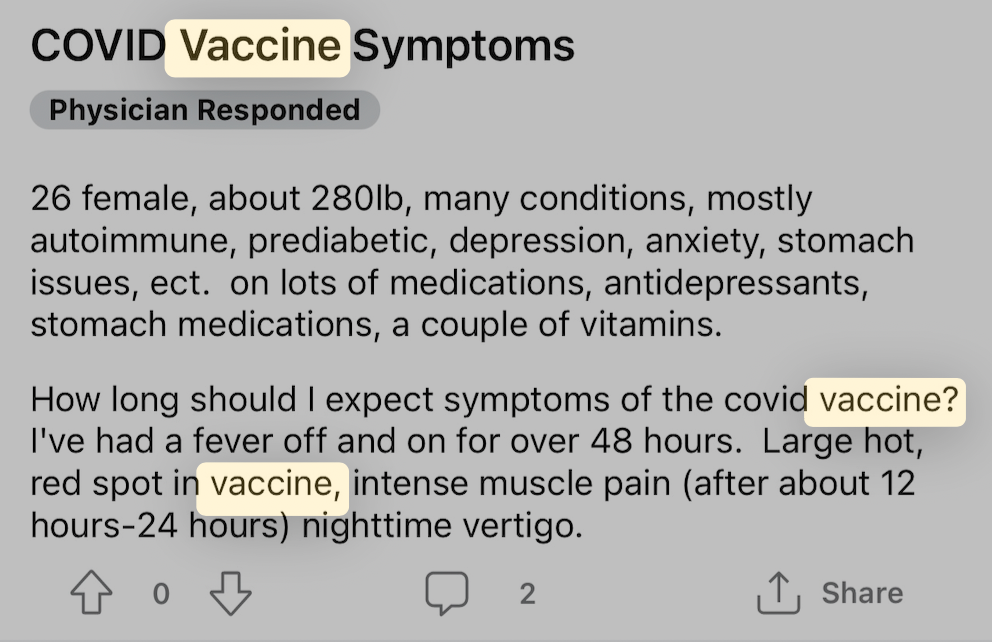Upvote the COVID Vaccine Symptoms post
The height and width of the screenshot is (642, 992).
click(92, 593)
